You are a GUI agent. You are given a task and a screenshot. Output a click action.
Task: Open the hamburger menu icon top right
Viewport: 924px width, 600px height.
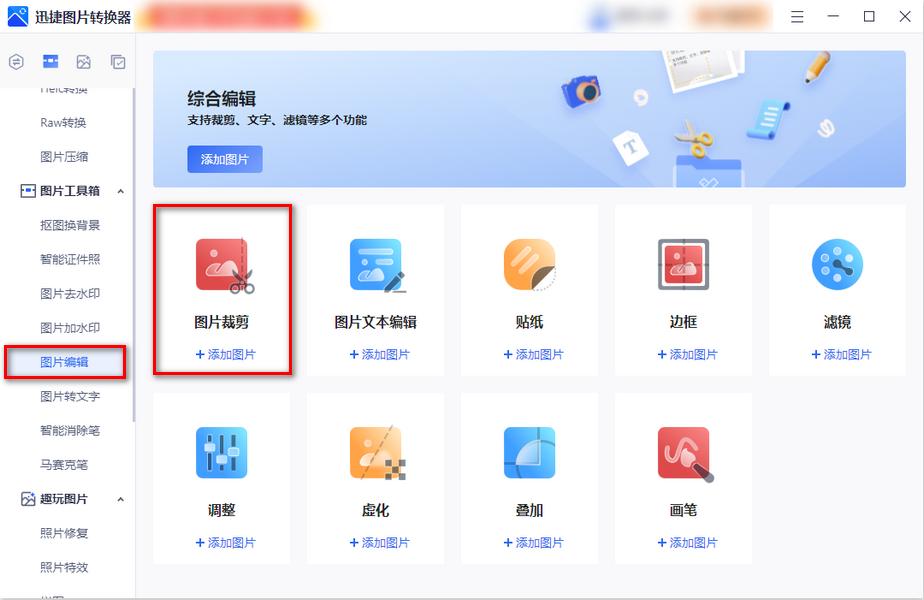point(796,16)
